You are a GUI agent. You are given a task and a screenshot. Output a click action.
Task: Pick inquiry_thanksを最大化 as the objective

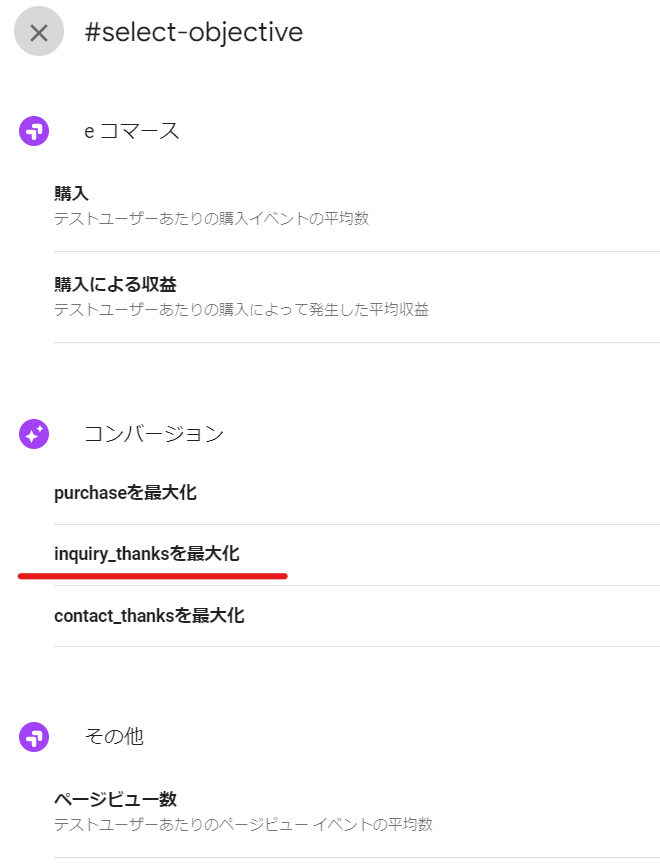[x=146, y=553]
